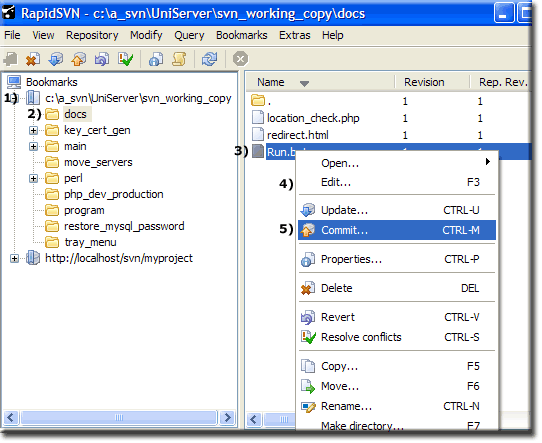Screen dimensions: 542x443
Task: Click the Name column sort arrow
Action: click(304, 83)
